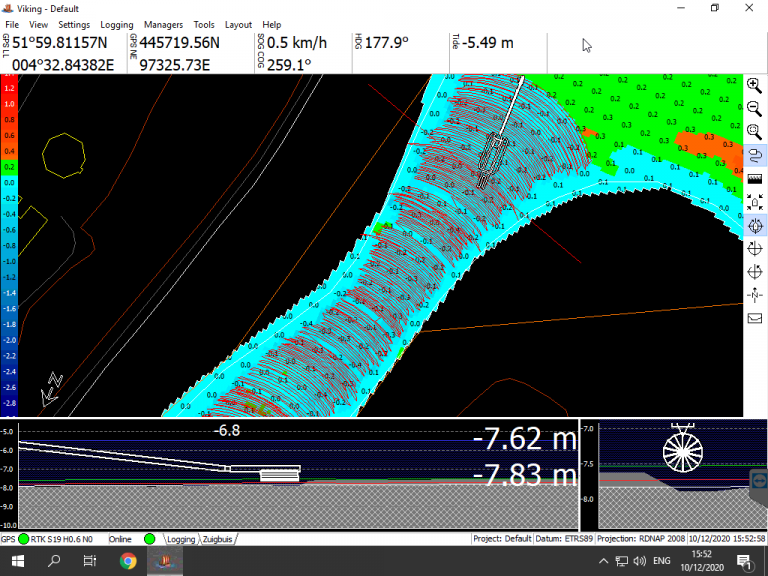
Task: Click the cyan -0.4 band in color legend
Action: point(9,214)
